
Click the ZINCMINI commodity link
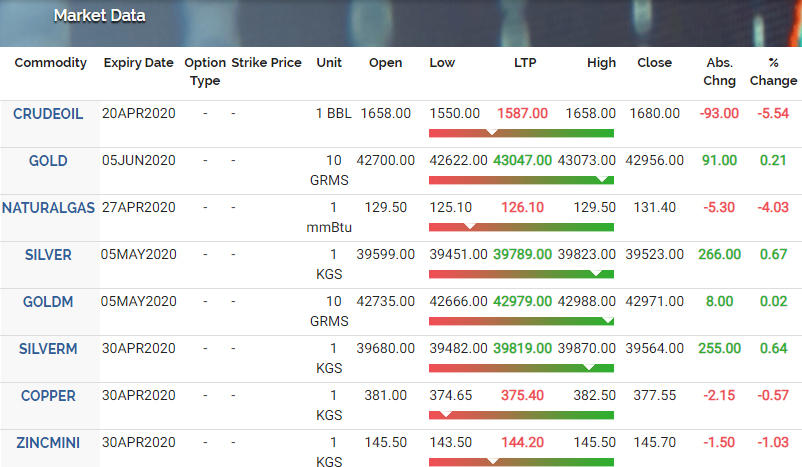click(x=48, y=443)
